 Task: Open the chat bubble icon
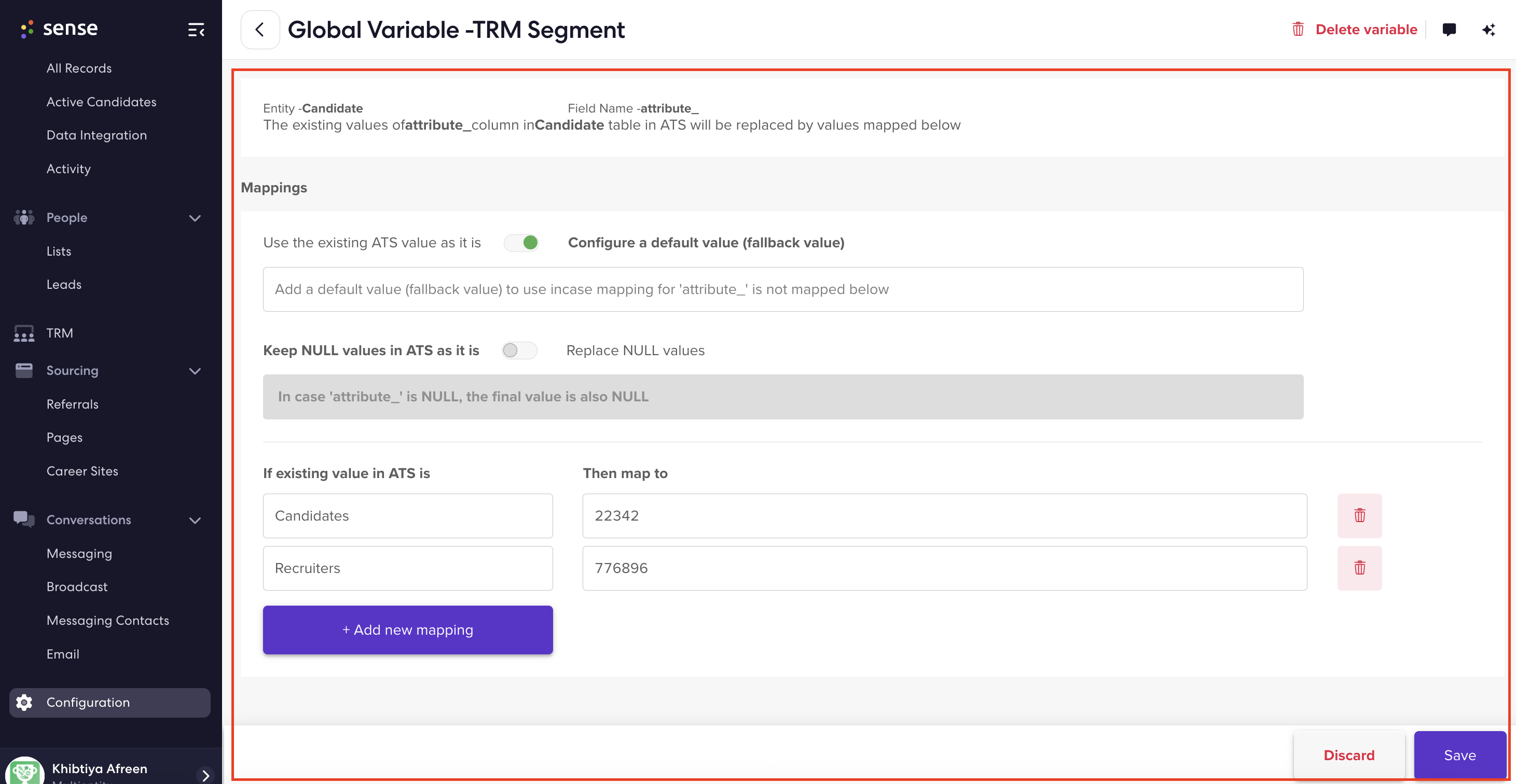(x=1449, y=30)
